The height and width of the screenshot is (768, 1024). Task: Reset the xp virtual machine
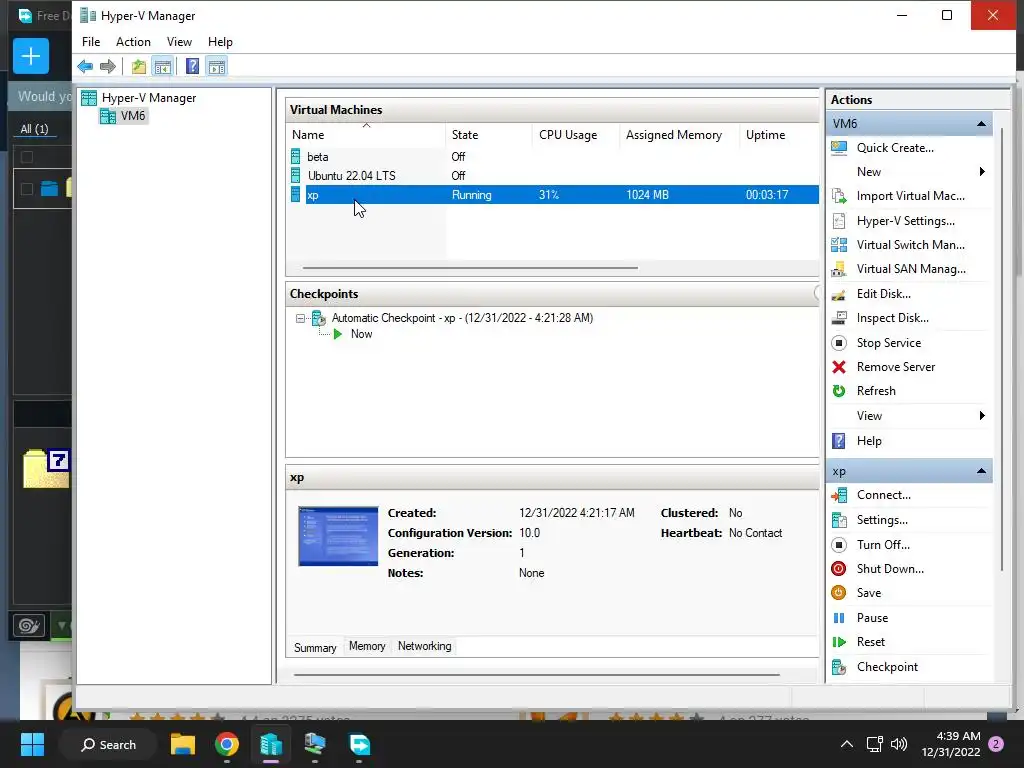[871, 642]
